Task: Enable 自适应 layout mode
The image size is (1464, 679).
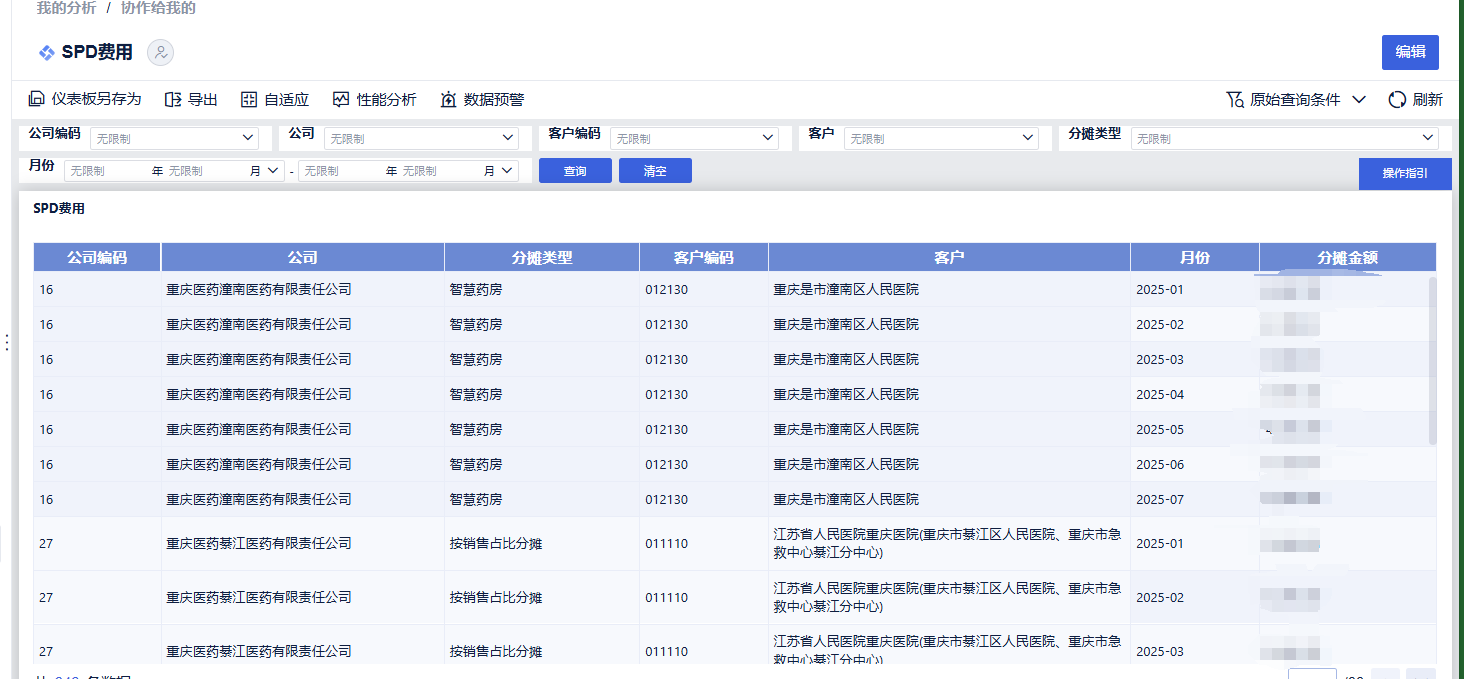Action: (275, 100)
